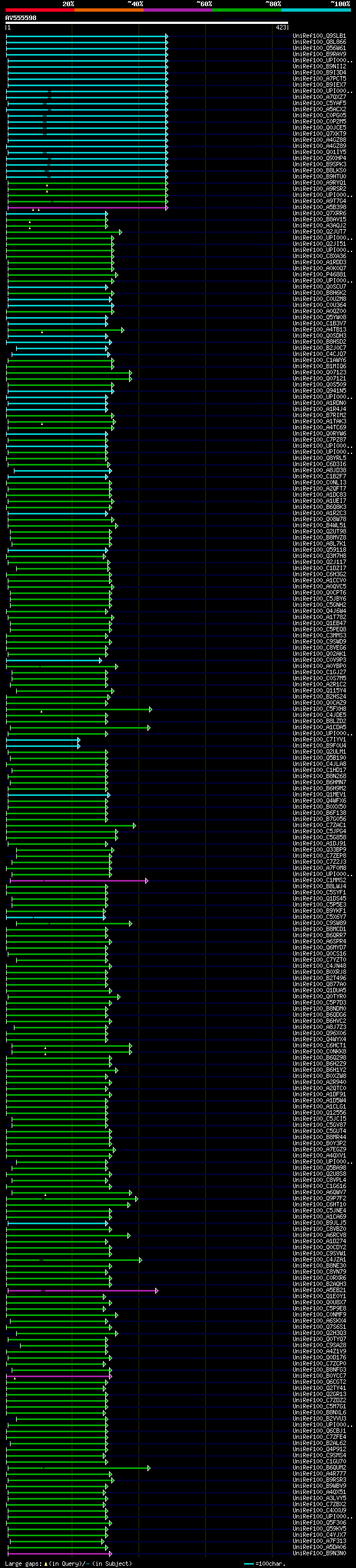
Task: Select the UniRef100_A5B398 row label
Action: pyautogui.click(x=319, y=207)
